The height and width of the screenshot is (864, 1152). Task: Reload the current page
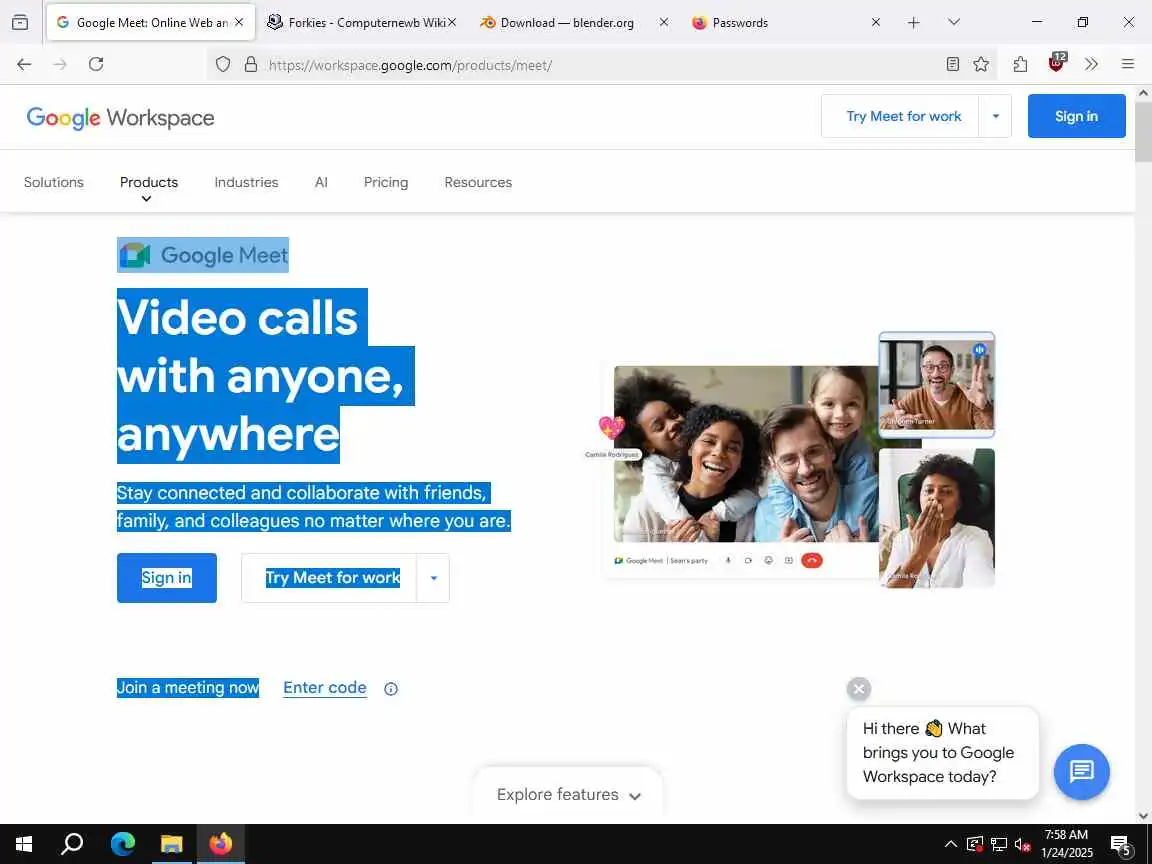tap(96, 65)
